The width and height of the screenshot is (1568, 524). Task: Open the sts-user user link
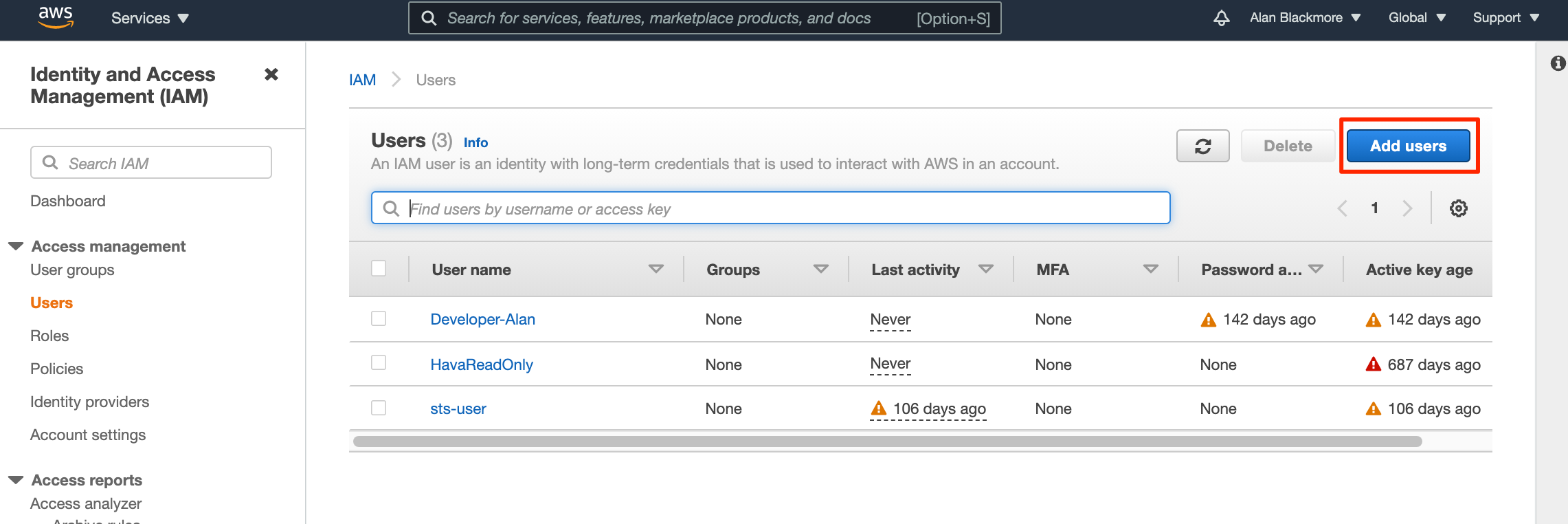coord(458,409)
